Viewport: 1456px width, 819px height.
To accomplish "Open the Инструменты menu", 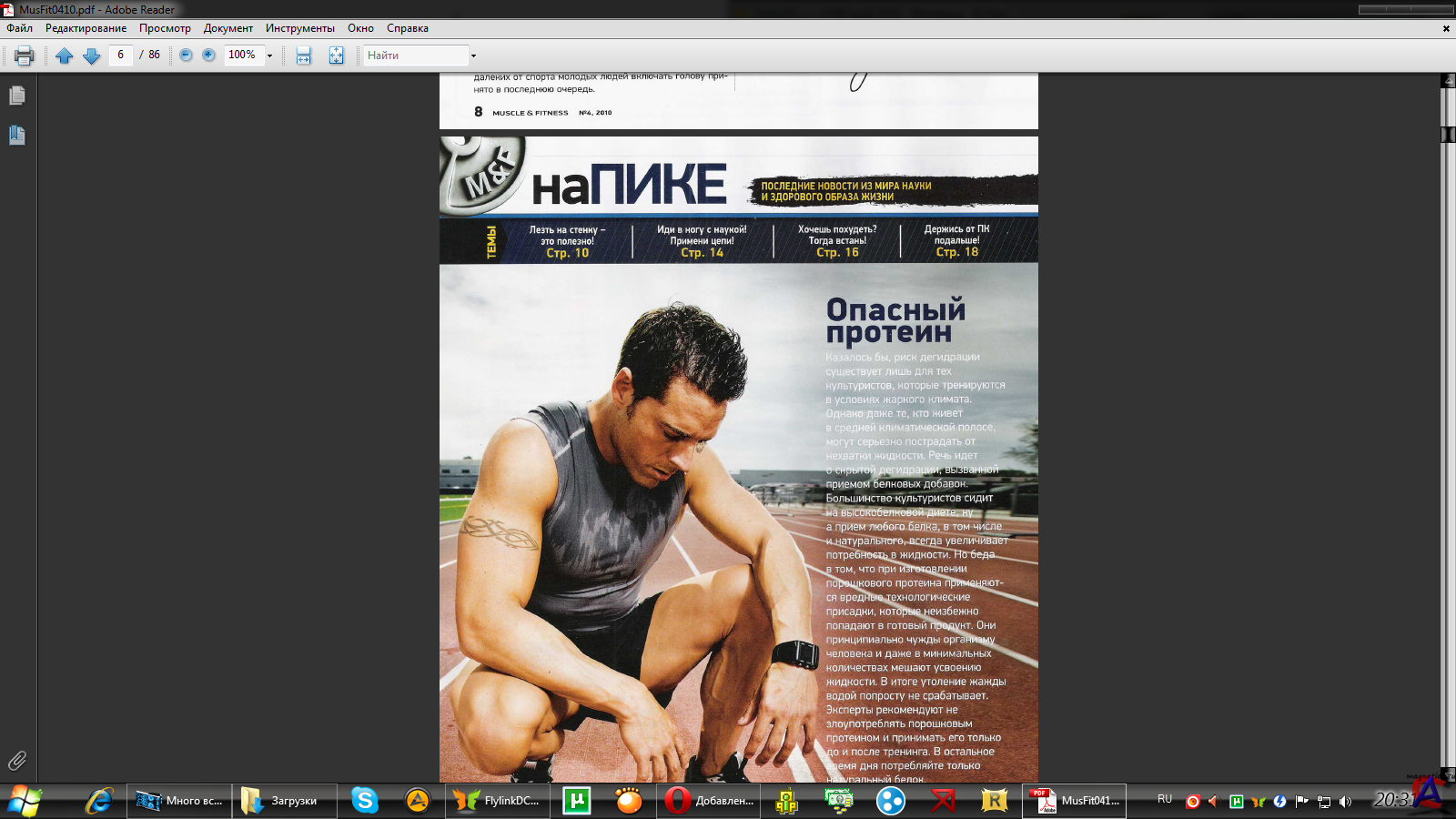I will tap(299, 28).
